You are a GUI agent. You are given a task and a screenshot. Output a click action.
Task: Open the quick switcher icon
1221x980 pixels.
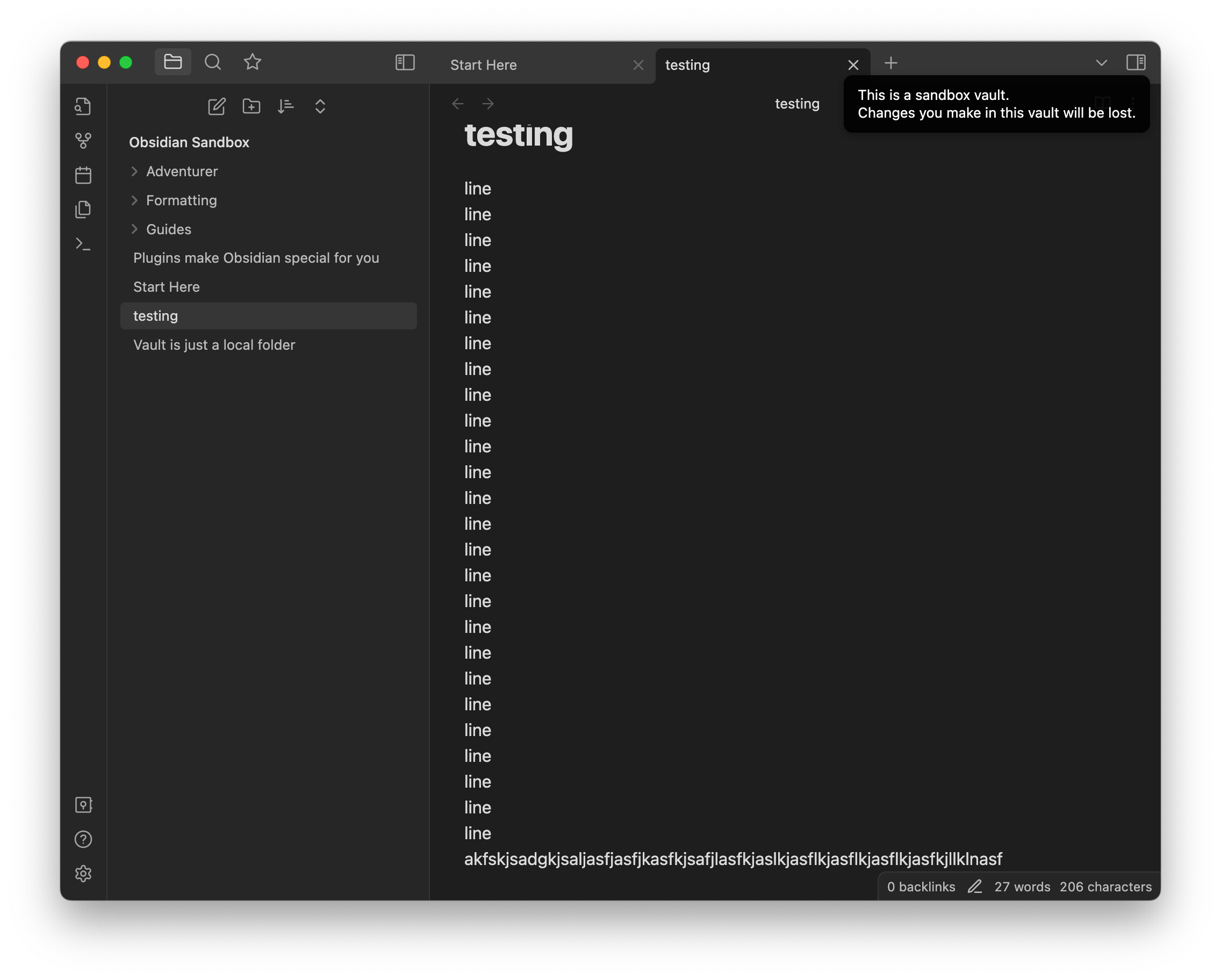point(83,106)
